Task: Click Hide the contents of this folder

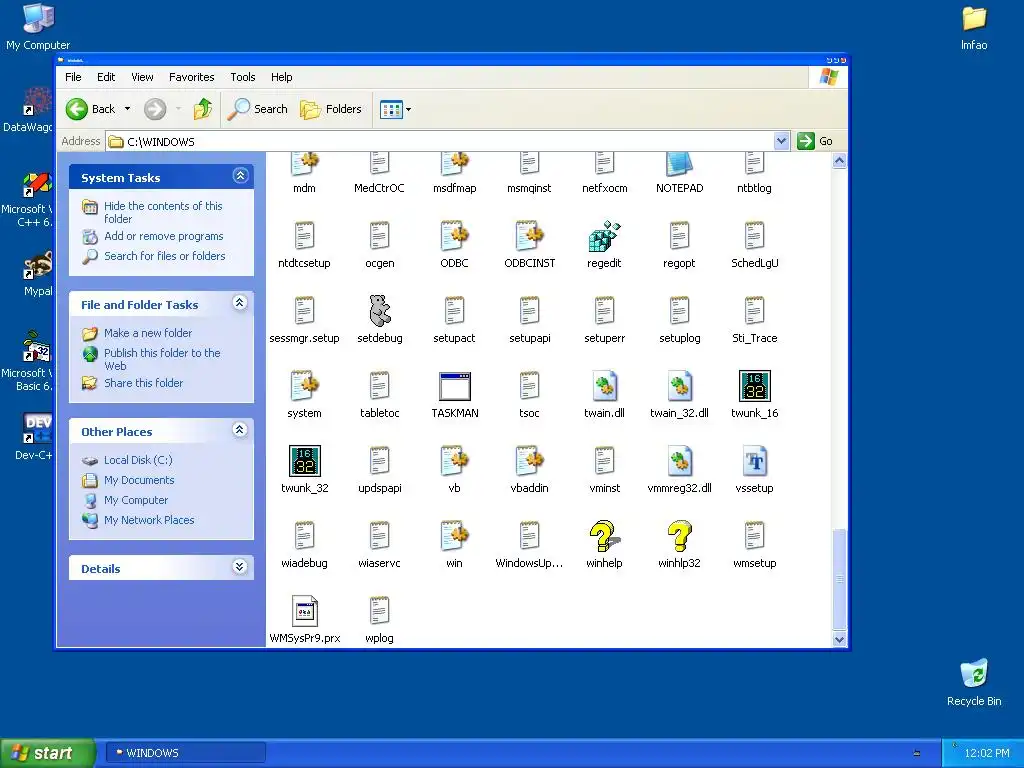Action: click(163, 212)
